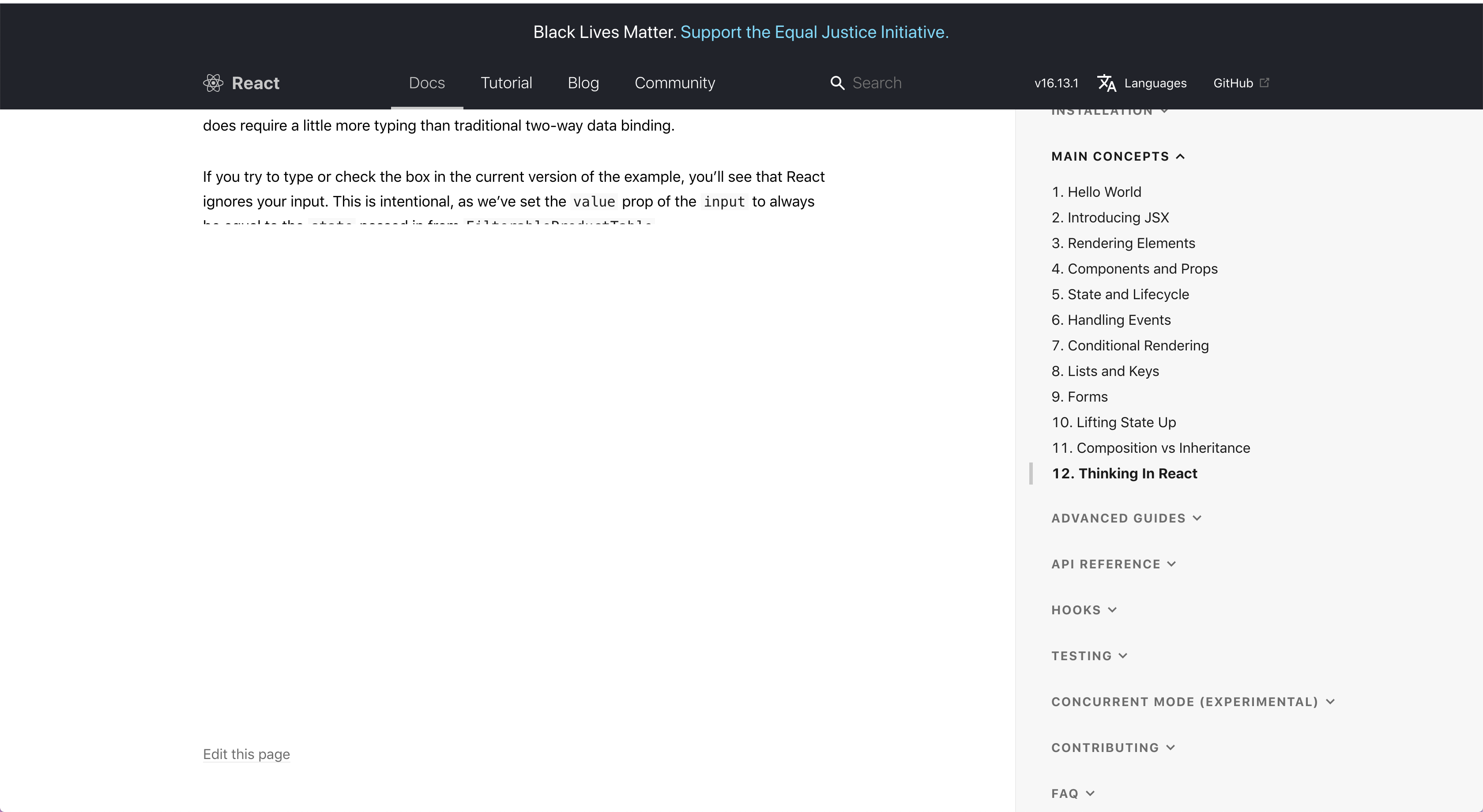This screenshot has width=1483, height=812.
Task: Open the 'Lifting State Up' docs entry
Action: 1114,422
